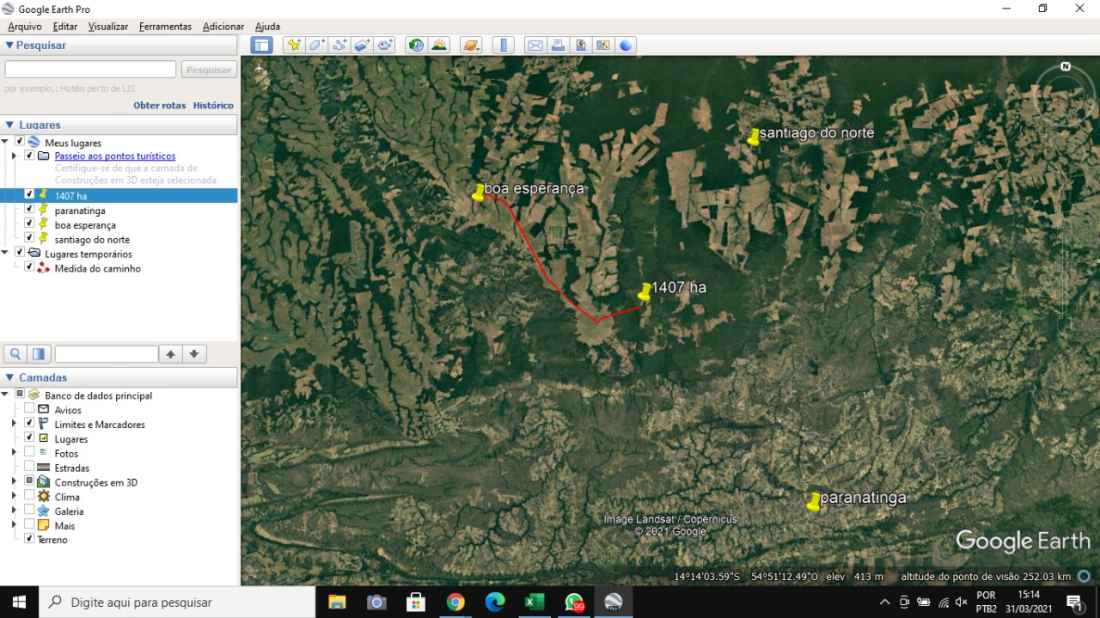Viewport: 1100px width, 618px height.
Task: Toggle Medida do caminho checkbox
Action: [x=29, y=267]
